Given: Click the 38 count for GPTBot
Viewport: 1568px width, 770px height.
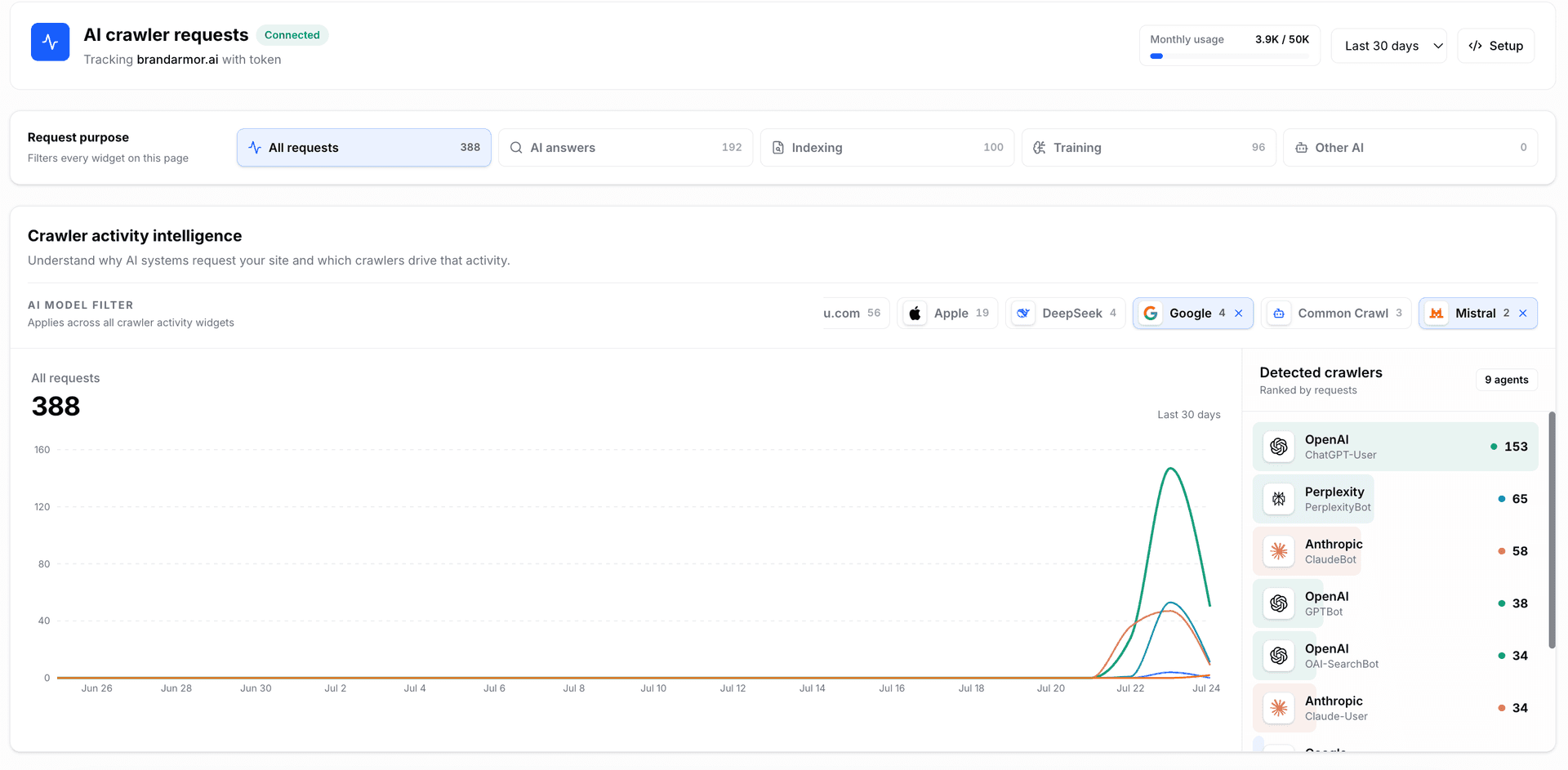Looking at the screenshot, I should [x=1520, y=603].
